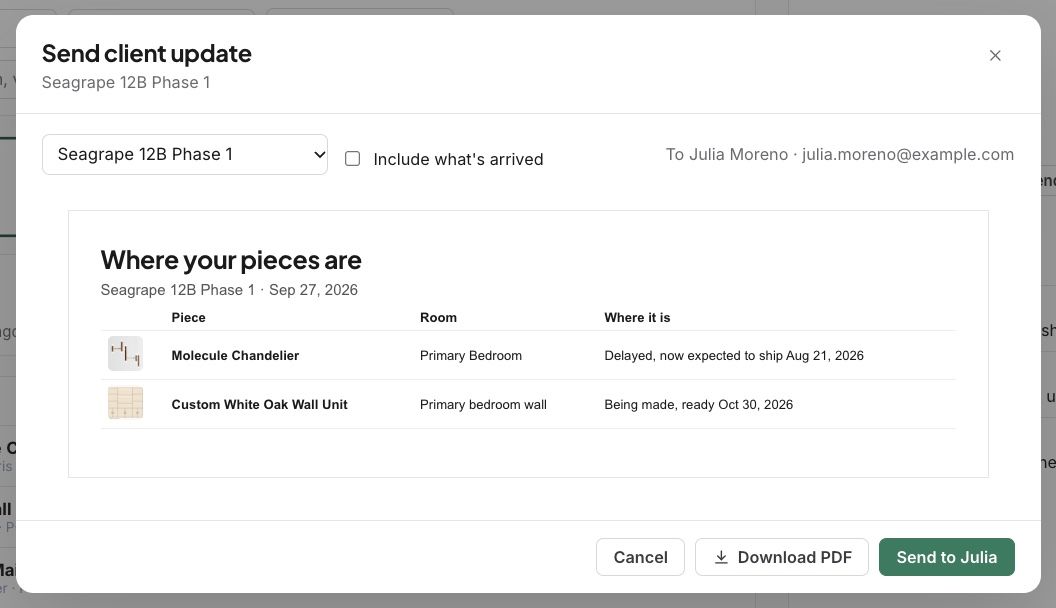Select the Molecule Chandelier piece name
The width and height of the screenshot is (1056, 608).
coord(235,356)
